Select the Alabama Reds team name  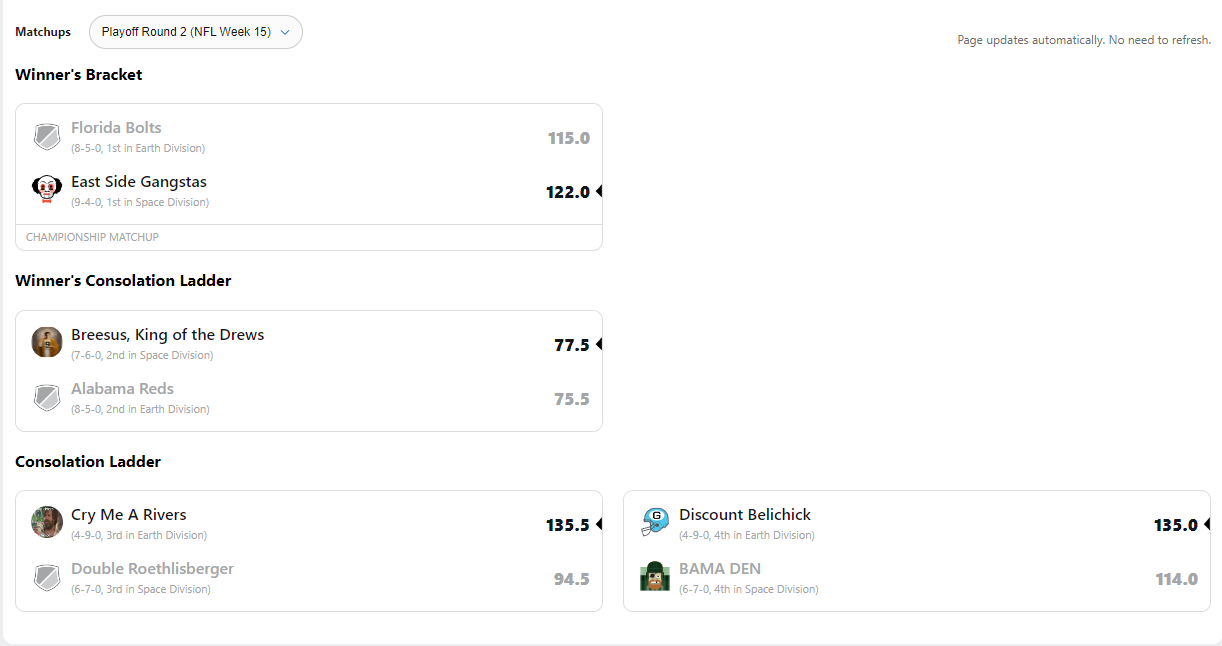122,389
